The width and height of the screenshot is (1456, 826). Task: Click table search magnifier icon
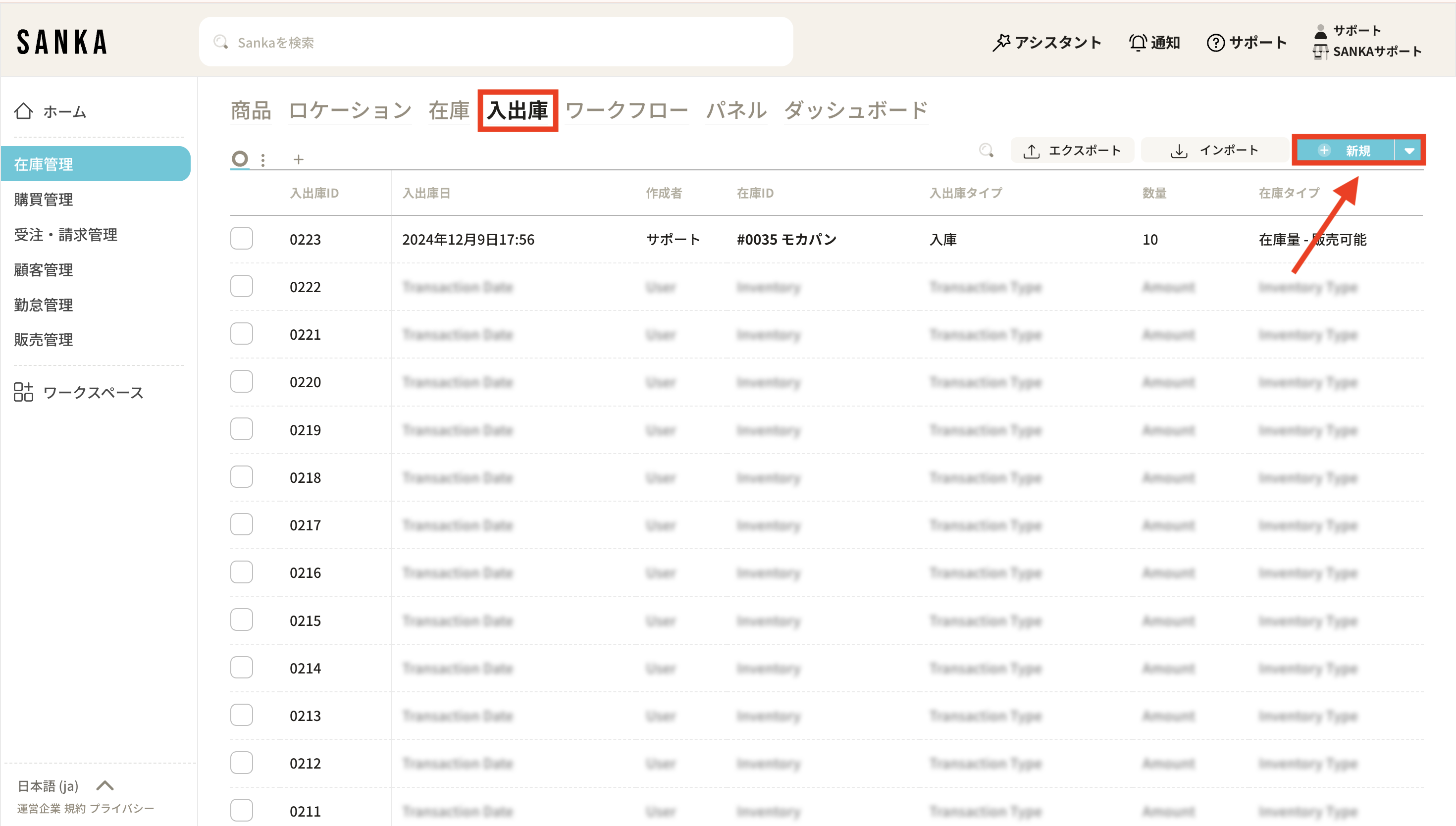(986, 151)
